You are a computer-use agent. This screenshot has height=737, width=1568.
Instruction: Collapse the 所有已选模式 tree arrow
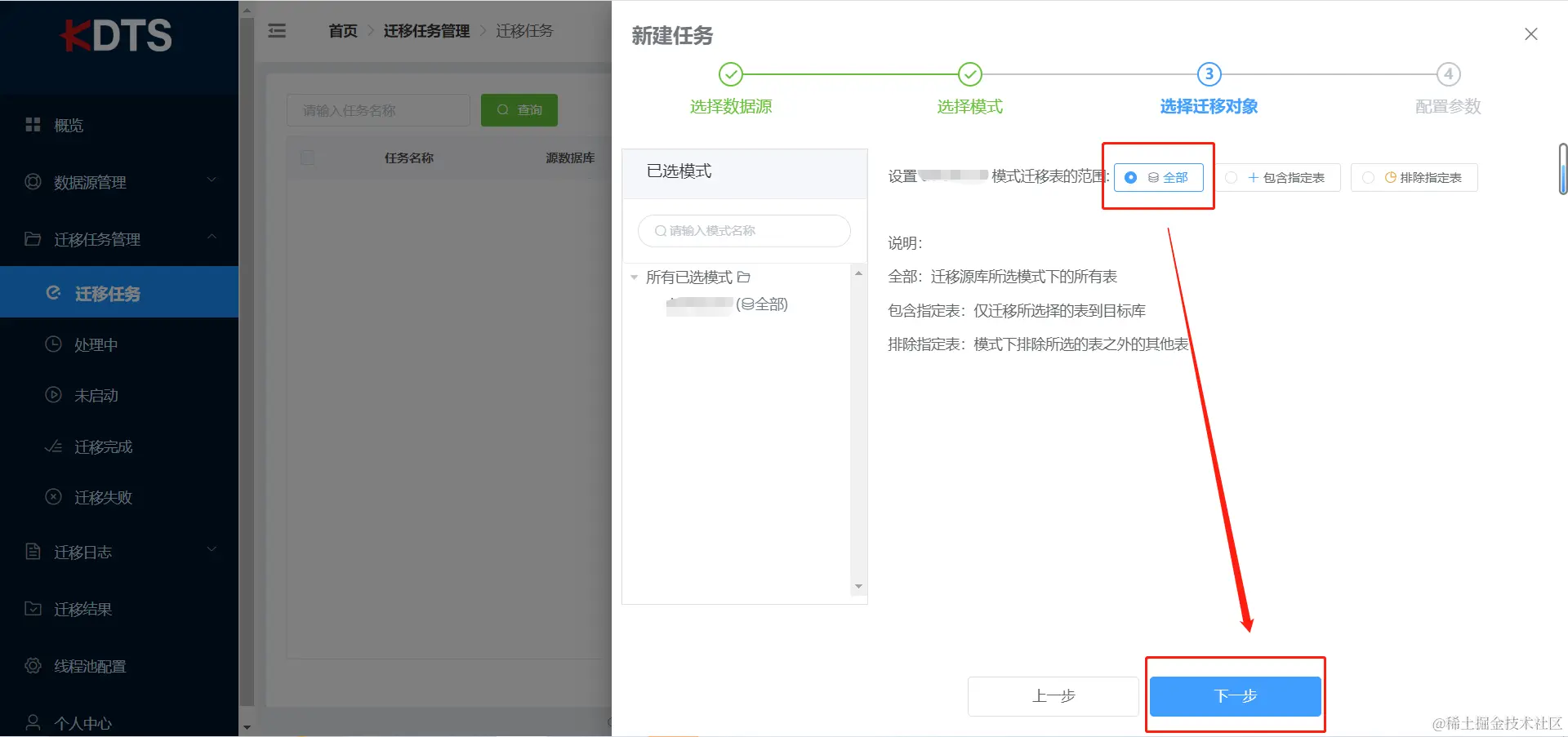click(x=635, y=277)
